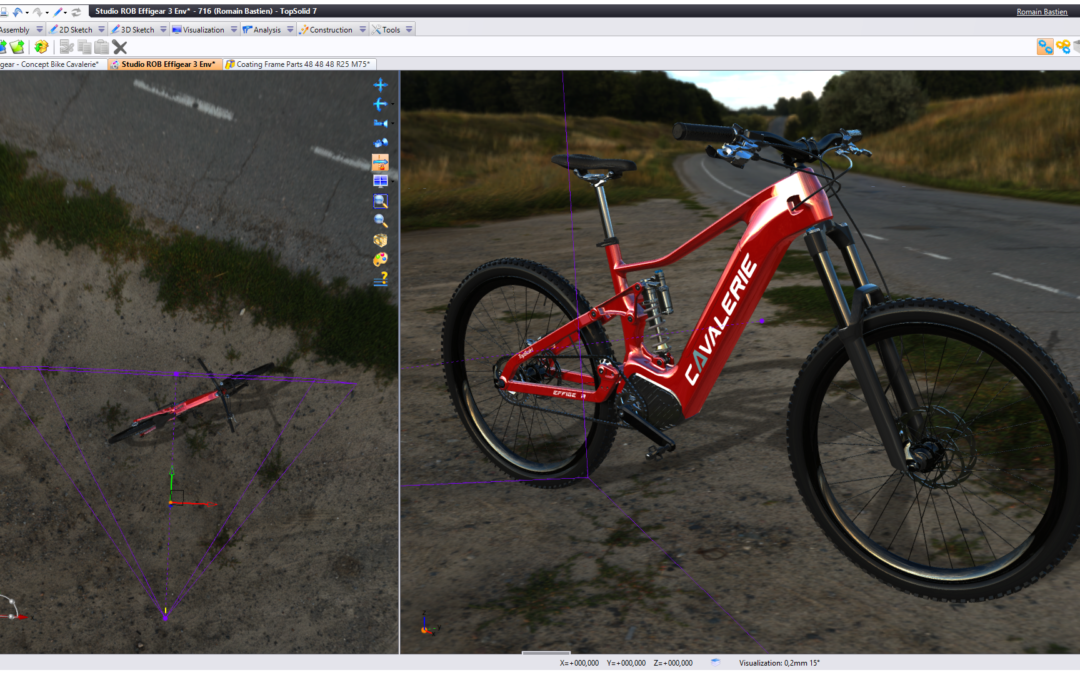This screenshot has height=675, width=1080.
Task: Click the purple camera apex point in left viewport
Action: (x=165, y=617)
